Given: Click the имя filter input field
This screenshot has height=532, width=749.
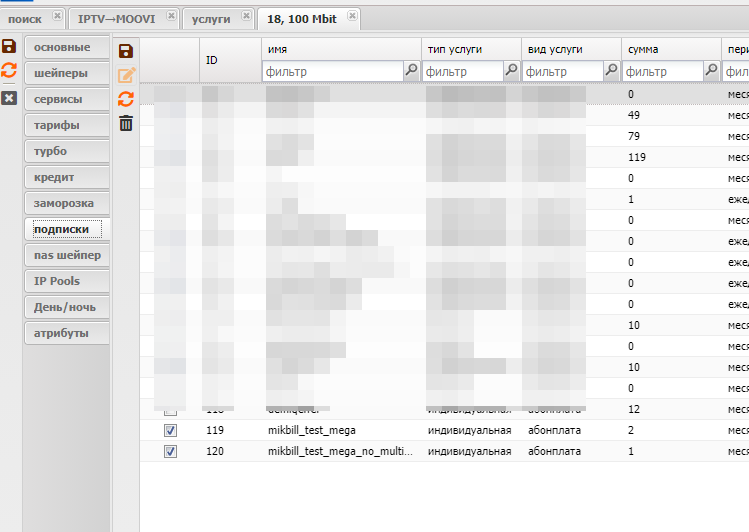Looking at the screenshot, I should (332, 72).
